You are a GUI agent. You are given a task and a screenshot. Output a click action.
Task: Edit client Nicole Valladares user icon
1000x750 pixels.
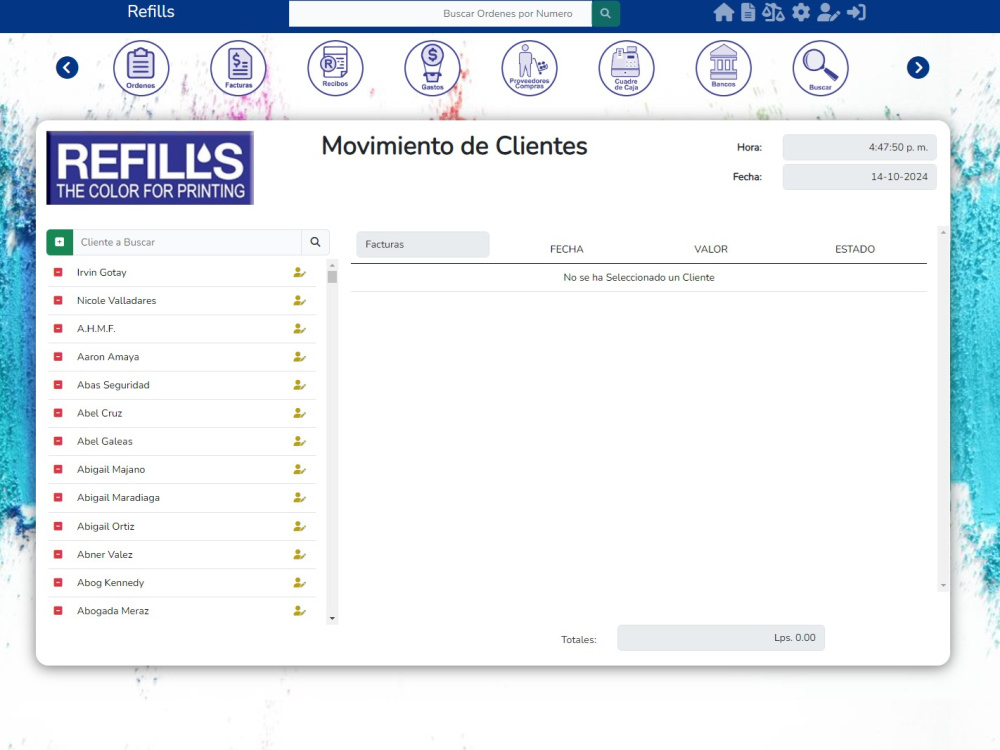(299, 300)
